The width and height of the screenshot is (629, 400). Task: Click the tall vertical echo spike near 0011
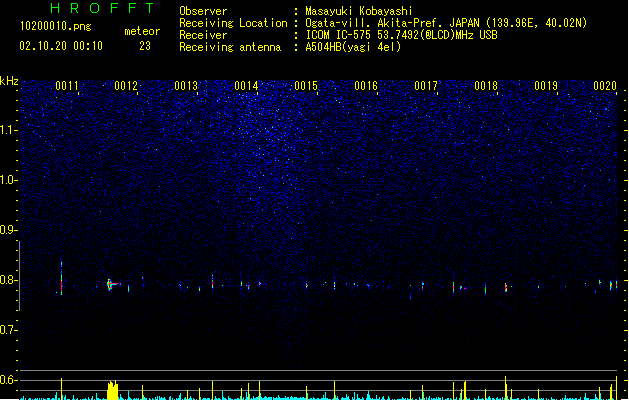[x=61, y=278]
